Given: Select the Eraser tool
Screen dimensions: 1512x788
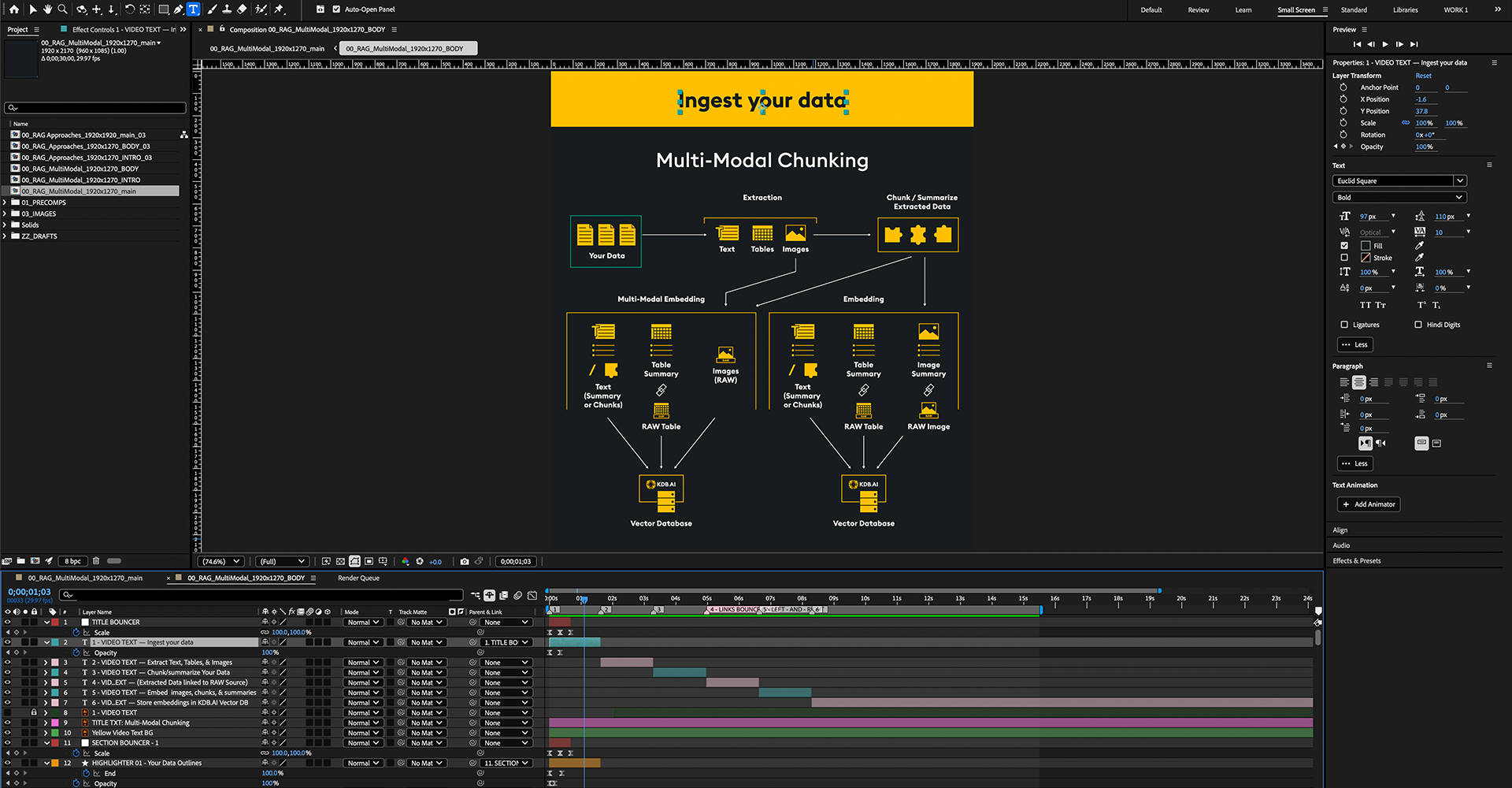Looking at the screenshot, I should coord(242,9).
